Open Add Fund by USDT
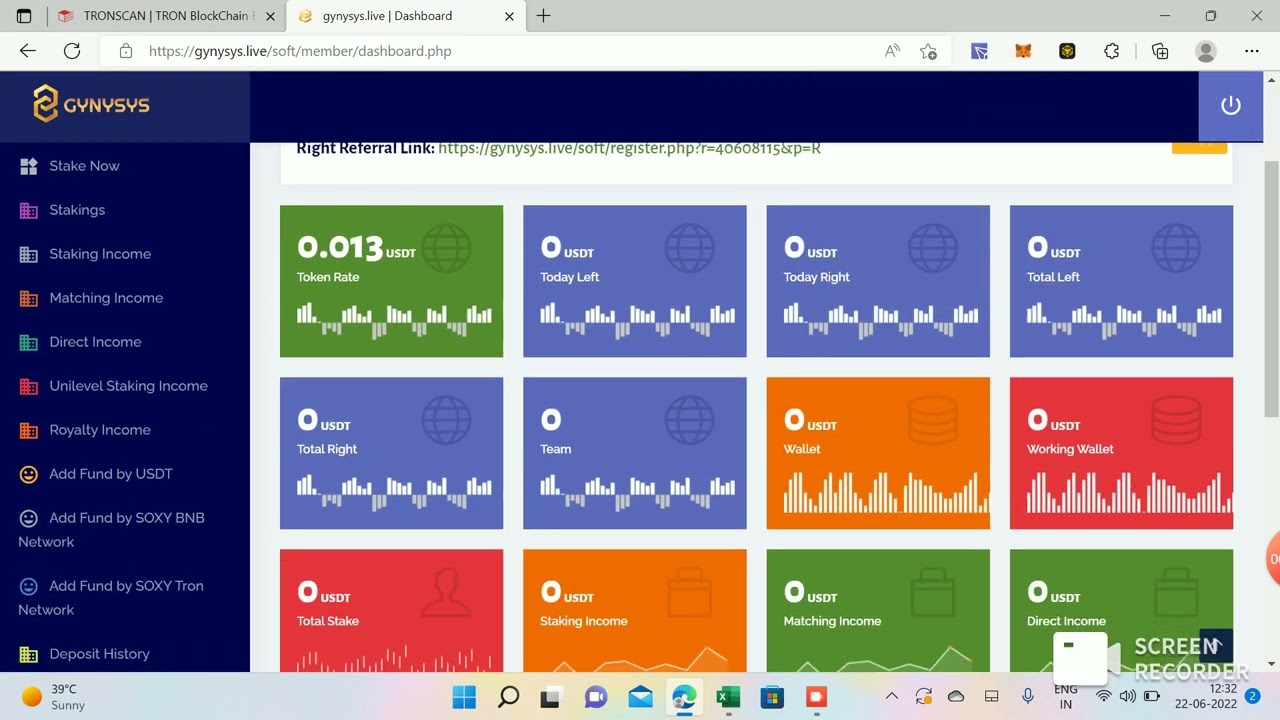The height and width of the screenshot is (720, 1280). [111, 474]
